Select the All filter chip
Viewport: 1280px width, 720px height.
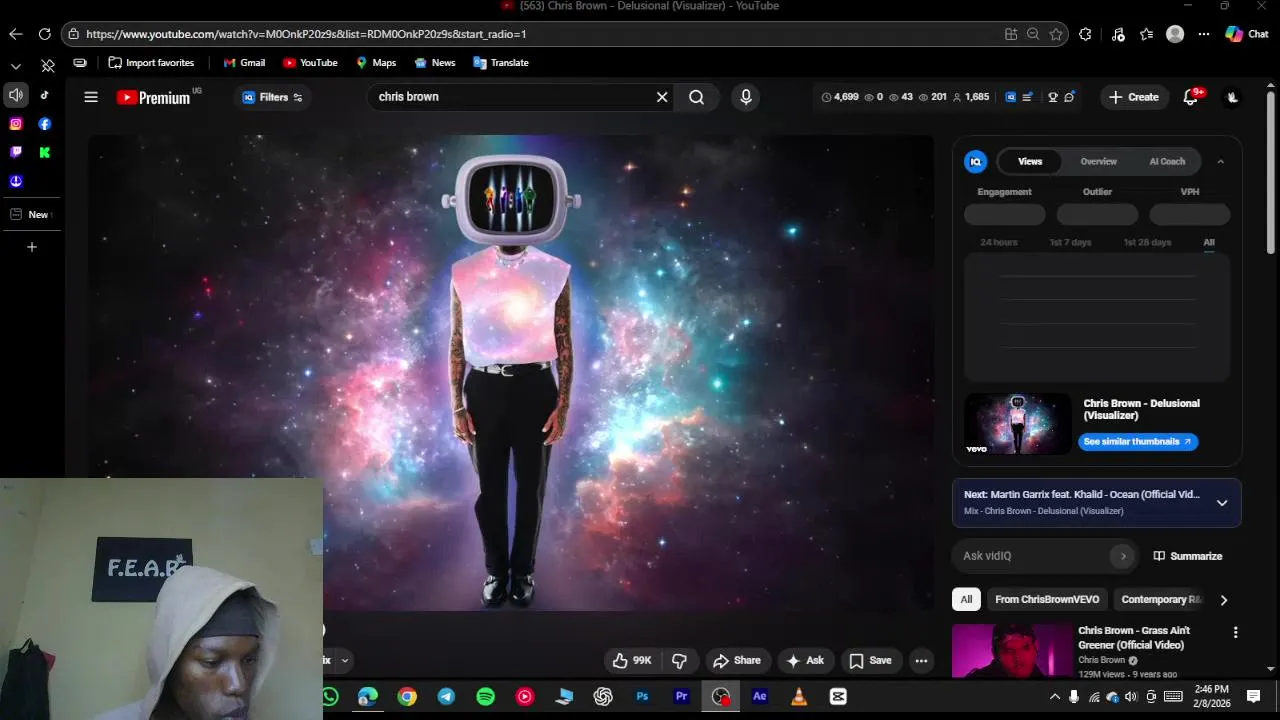click(966, 599)
